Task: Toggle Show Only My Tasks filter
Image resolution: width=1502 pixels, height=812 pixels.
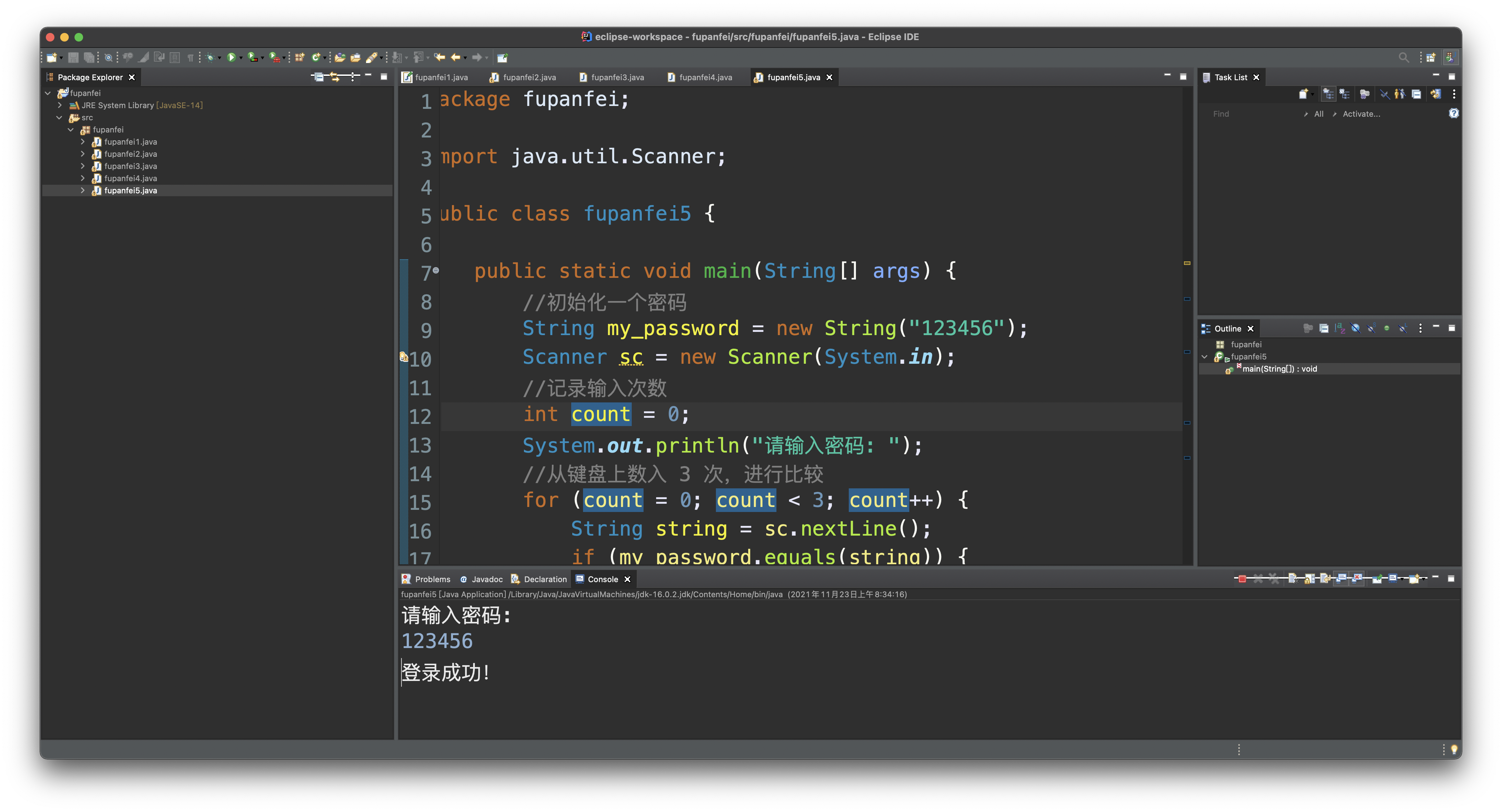Action: point(1401,94)
